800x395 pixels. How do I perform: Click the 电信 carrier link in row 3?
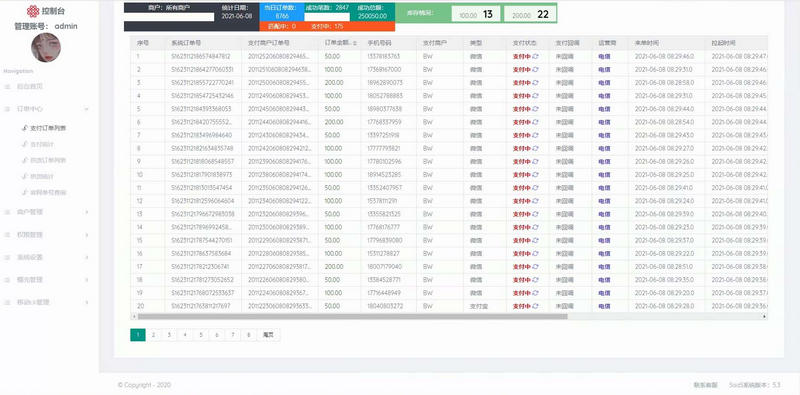point(604,82)
